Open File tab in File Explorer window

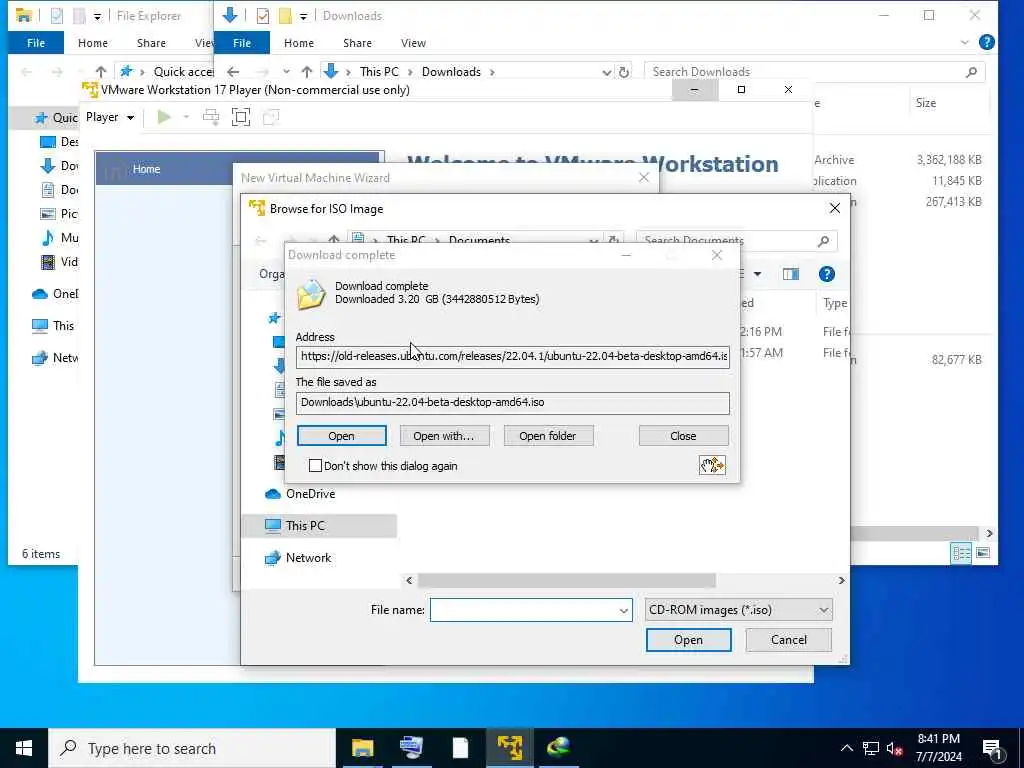pos(36,43)
